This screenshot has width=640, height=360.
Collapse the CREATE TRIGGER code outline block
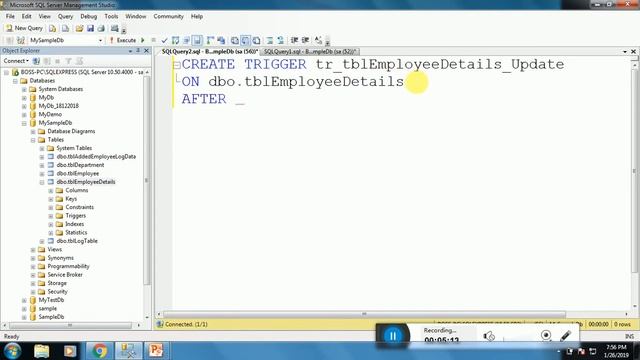tap(177, 65)
